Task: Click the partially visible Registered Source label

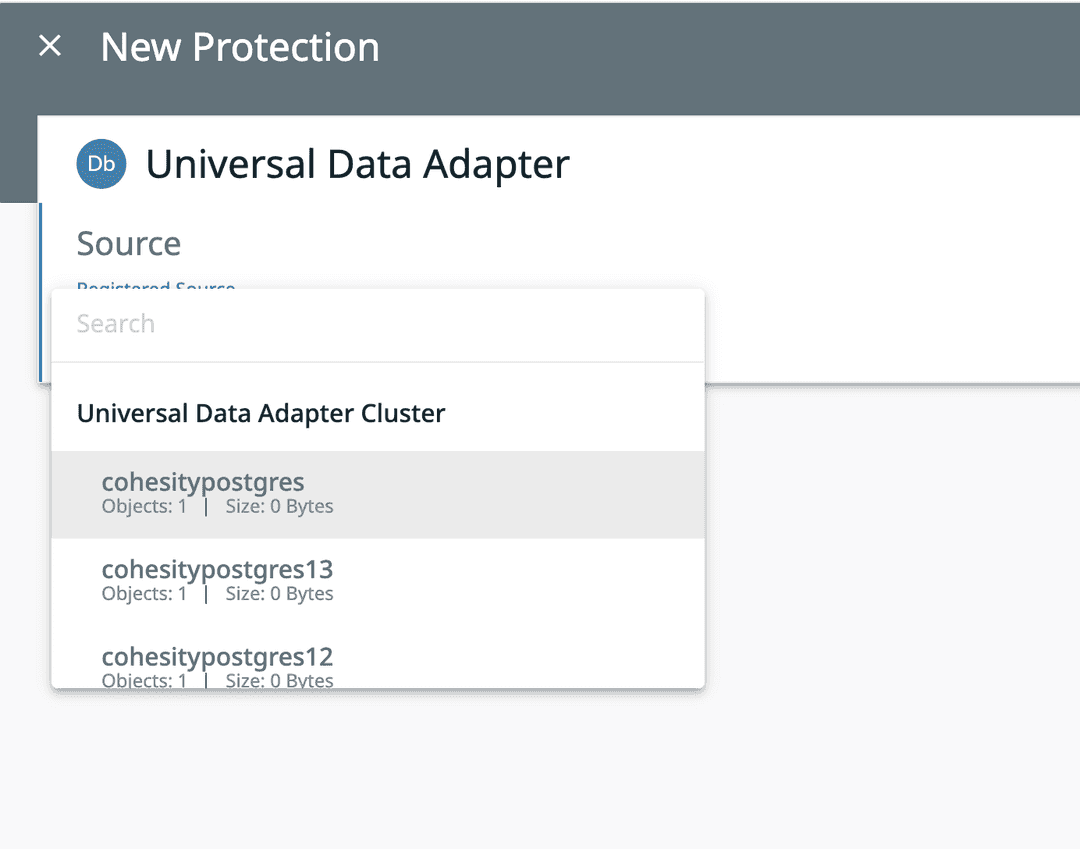Action: [x=155, y=289]
